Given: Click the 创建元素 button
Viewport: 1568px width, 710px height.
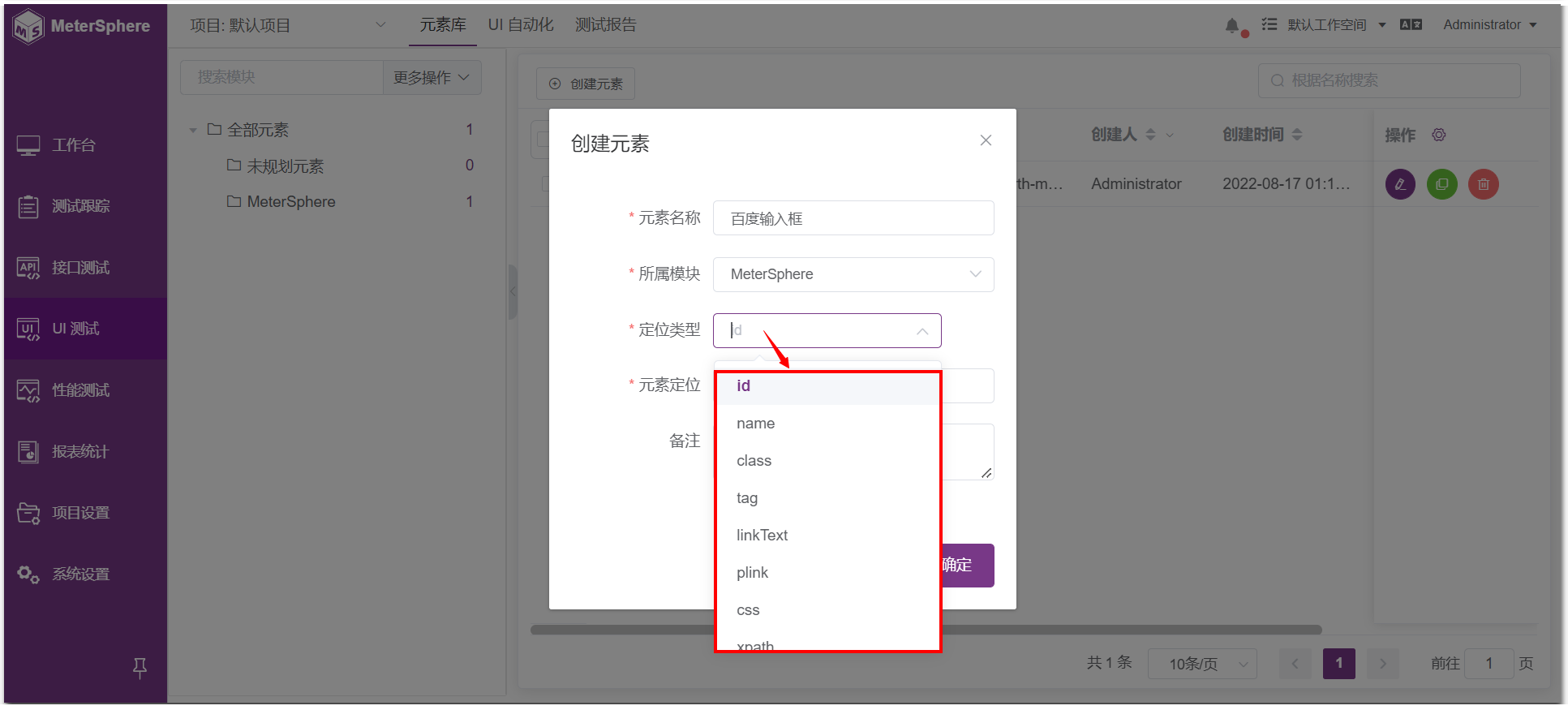Looking at the screenshot, I should click(x=586, y=84).
